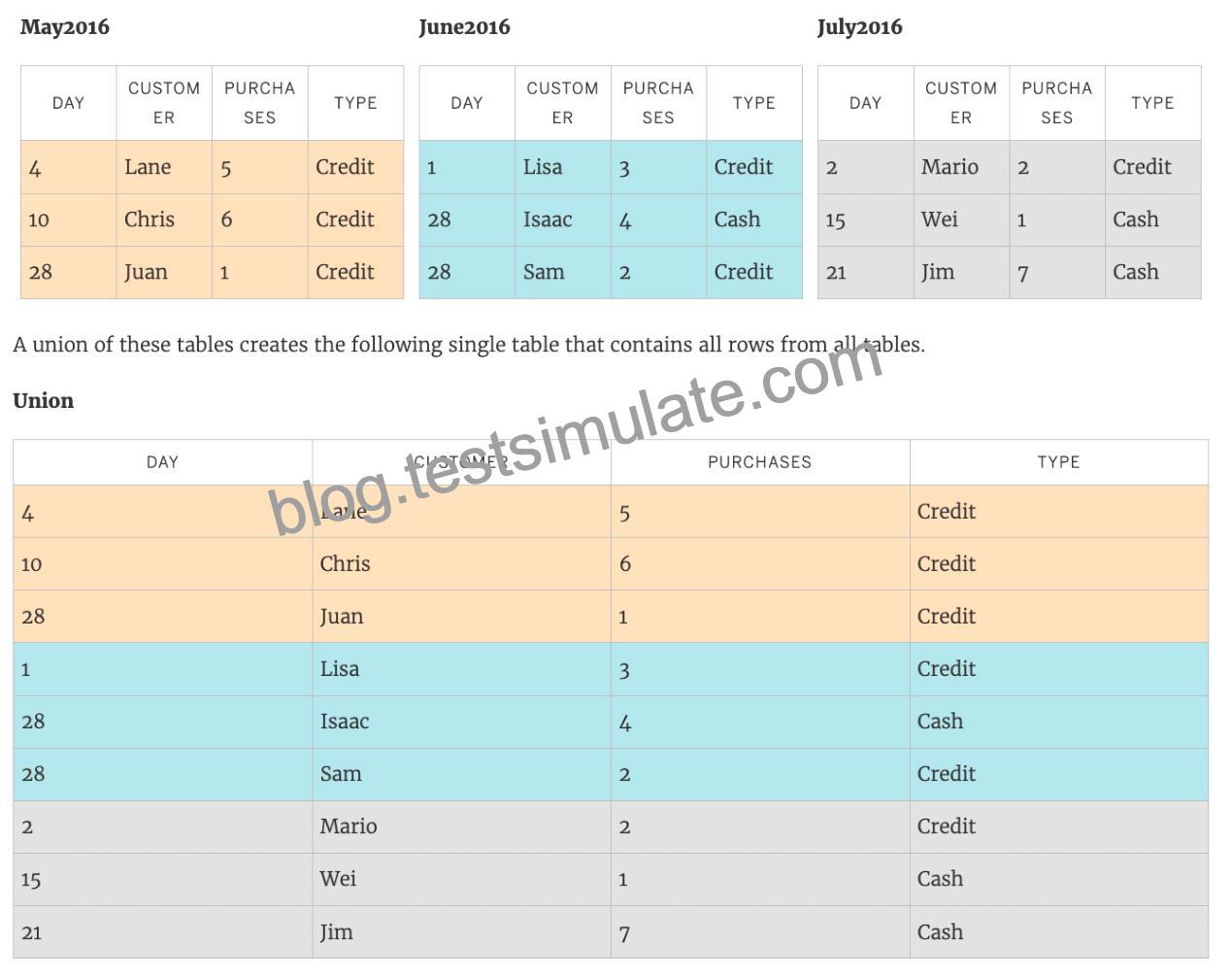Select the Wei cell in Union table
This screenshot has height=978, width=1232.
point(461,879)
